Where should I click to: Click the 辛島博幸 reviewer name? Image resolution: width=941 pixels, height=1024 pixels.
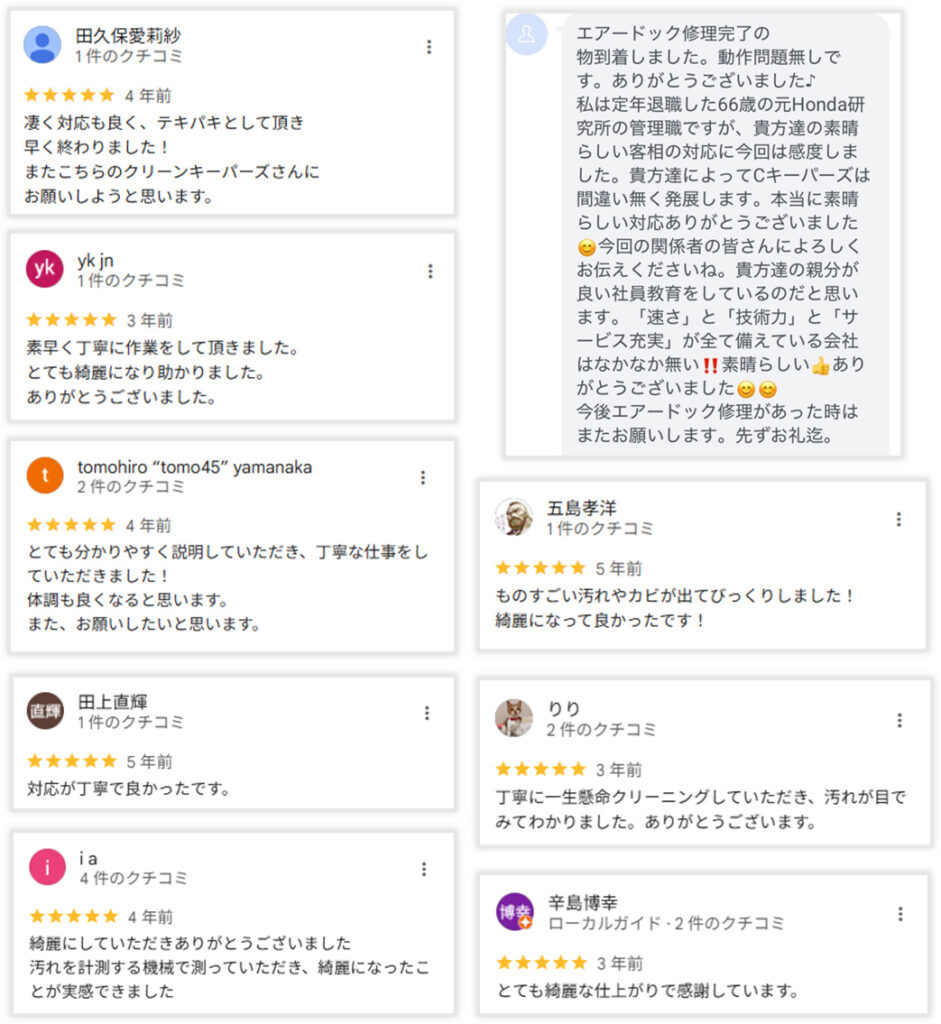point(583,902)
